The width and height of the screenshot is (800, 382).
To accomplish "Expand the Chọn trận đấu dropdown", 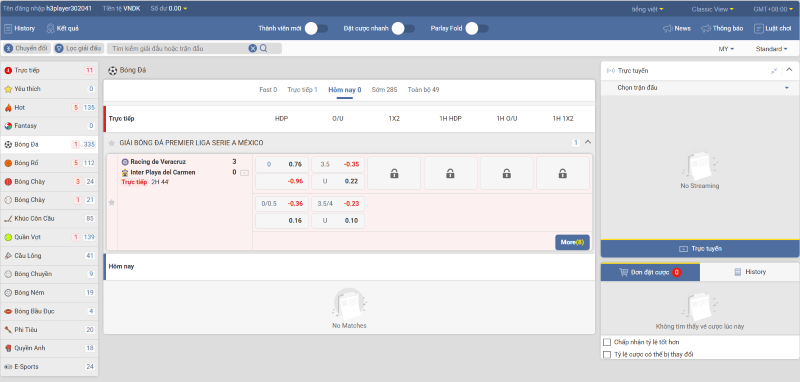I will coord(700,88).
